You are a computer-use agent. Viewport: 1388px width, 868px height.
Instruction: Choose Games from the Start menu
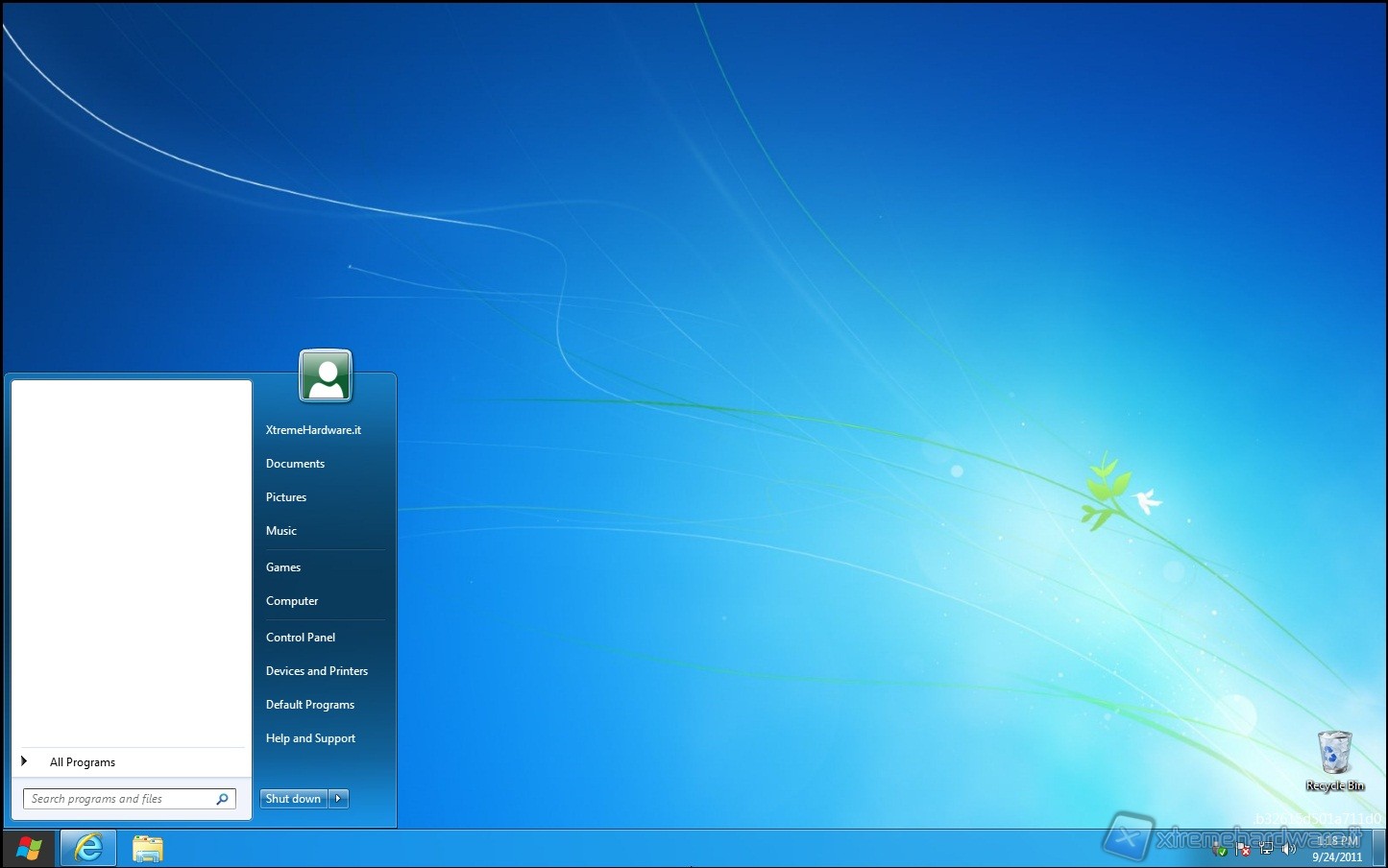[x=283, y=567]
